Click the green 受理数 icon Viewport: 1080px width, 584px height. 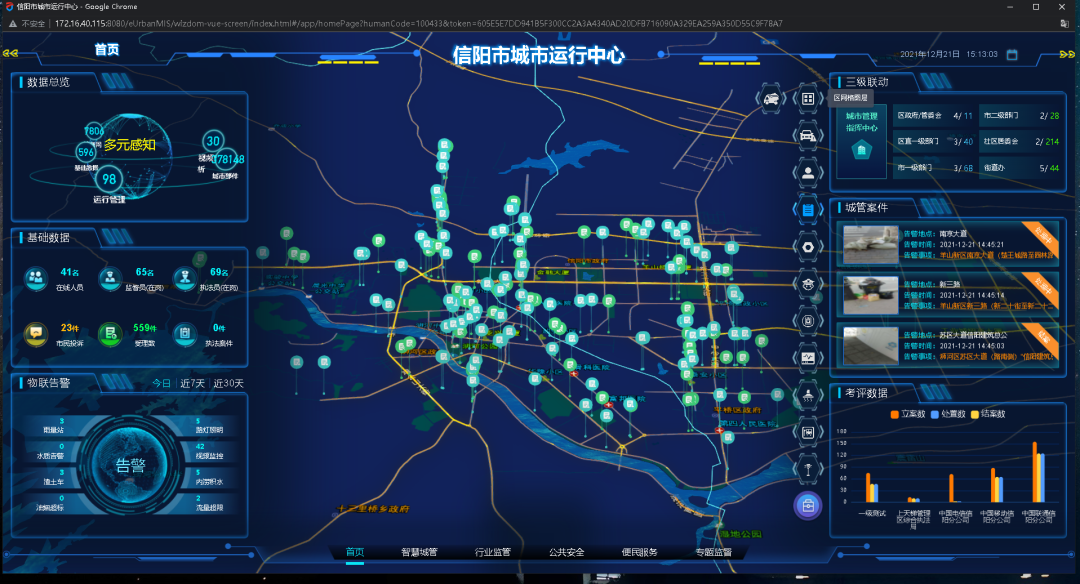click(110, 334)
